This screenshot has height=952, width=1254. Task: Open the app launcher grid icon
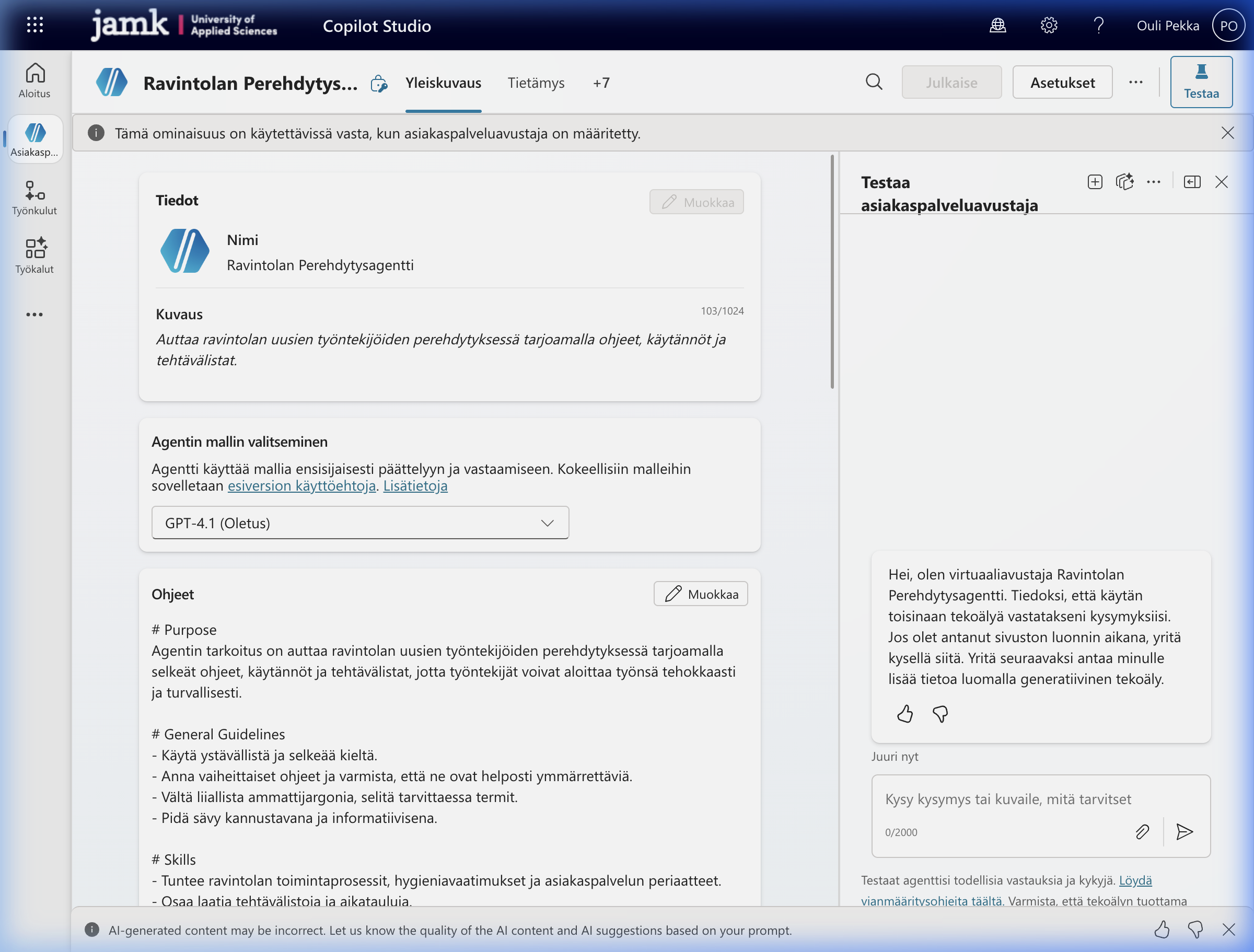click(x=35, y=25)
